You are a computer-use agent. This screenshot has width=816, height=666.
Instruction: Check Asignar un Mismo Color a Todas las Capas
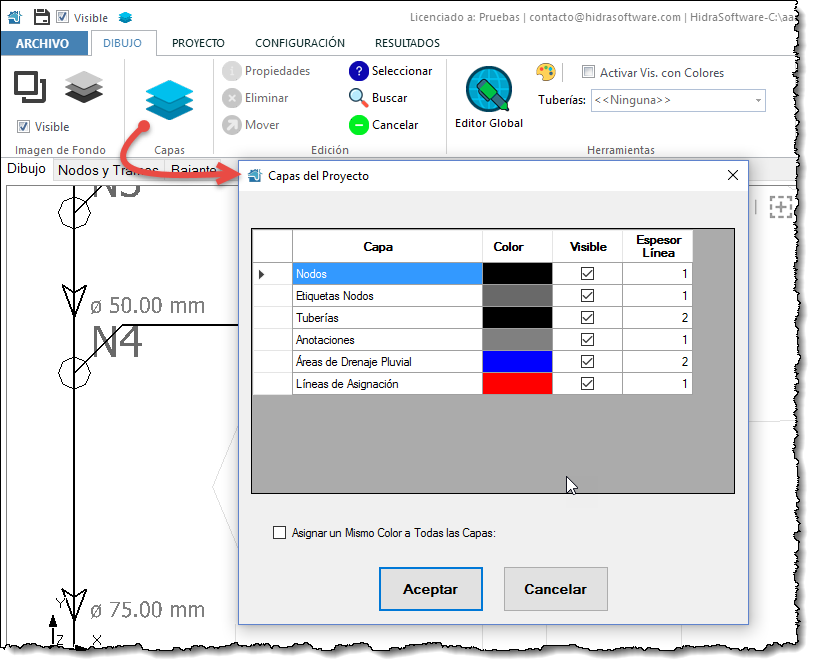coord(280,533)
